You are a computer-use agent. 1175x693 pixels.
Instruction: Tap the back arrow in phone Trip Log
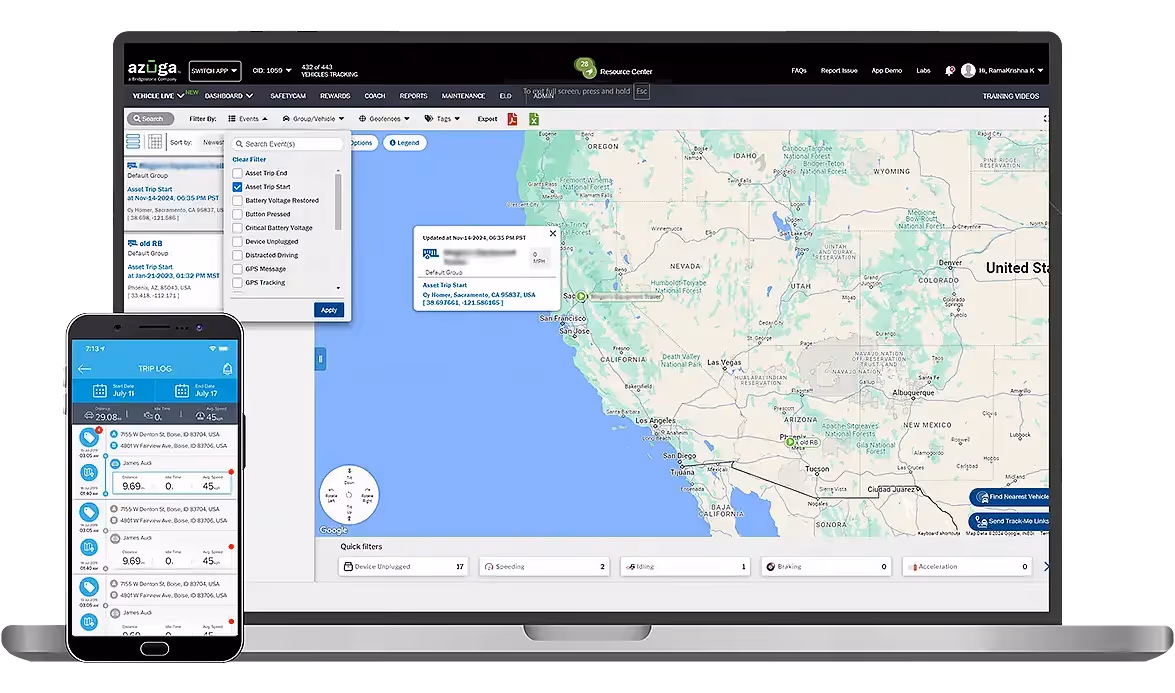pos(84,369)
